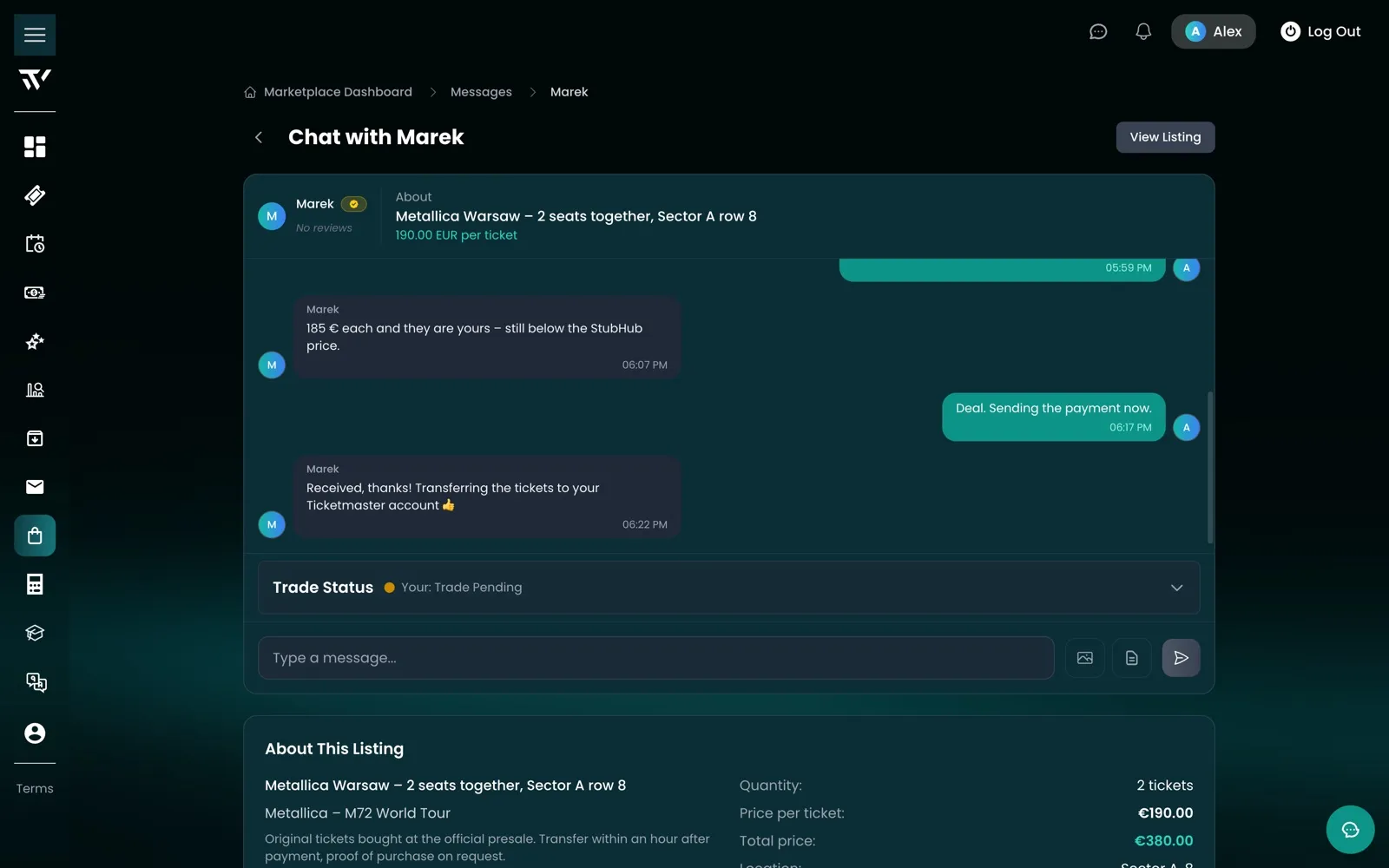
Task: Select Marek's 'Received, thanks!' message
Action: click(486, 496)
